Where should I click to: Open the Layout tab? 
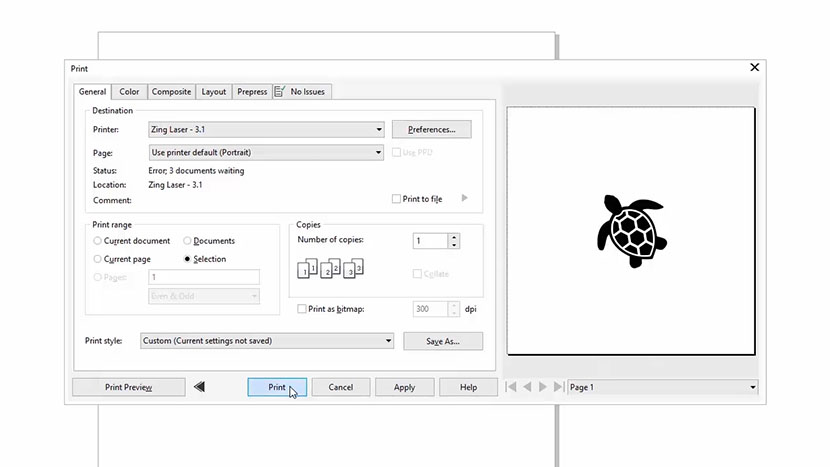(x=214, y=92)
